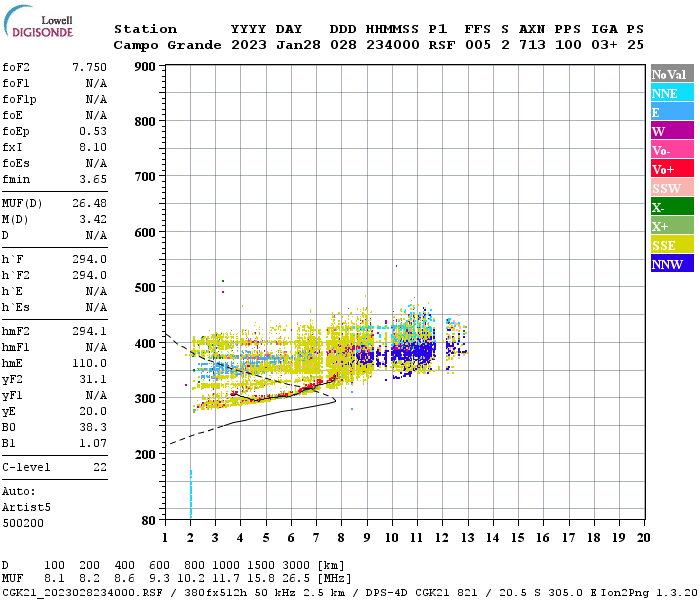Select the NNE cyan legend swatch
Viewport: 700px width, 600px height.
(x=672, y=93)
